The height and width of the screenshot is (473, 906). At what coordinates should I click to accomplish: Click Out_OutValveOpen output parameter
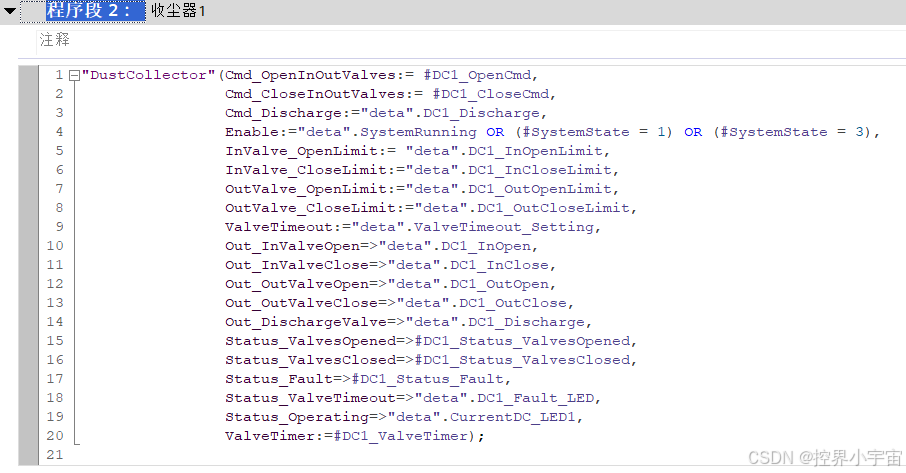296,285
